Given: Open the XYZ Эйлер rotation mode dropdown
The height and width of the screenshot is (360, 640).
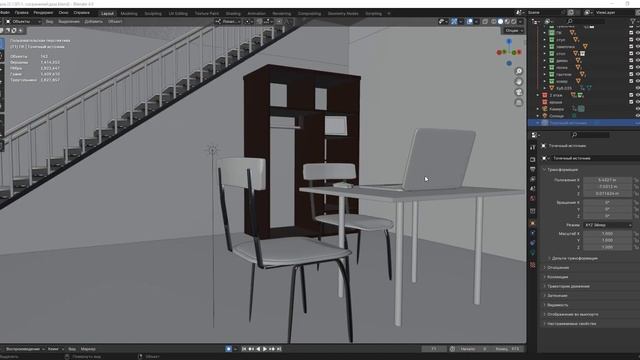Looking at the screenshot, I should tap(608, 225).
